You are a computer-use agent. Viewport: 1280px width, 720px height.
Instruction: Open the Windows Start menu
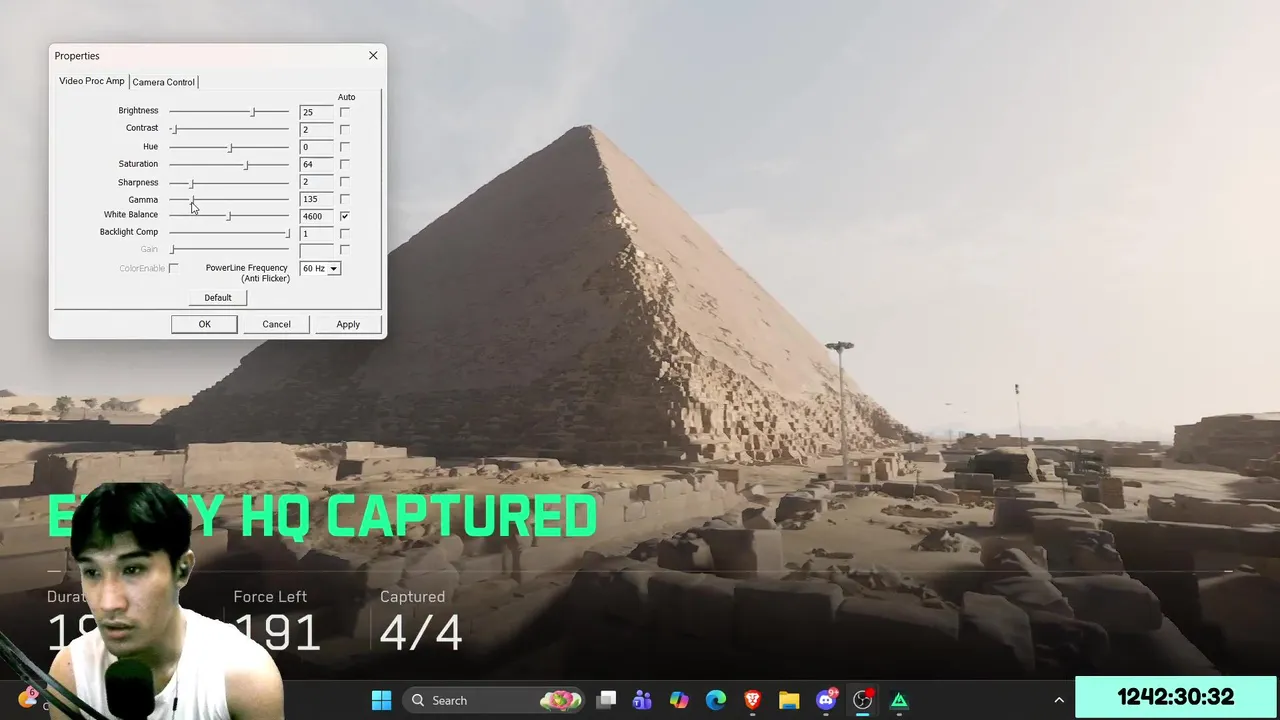tap(381, 700)
